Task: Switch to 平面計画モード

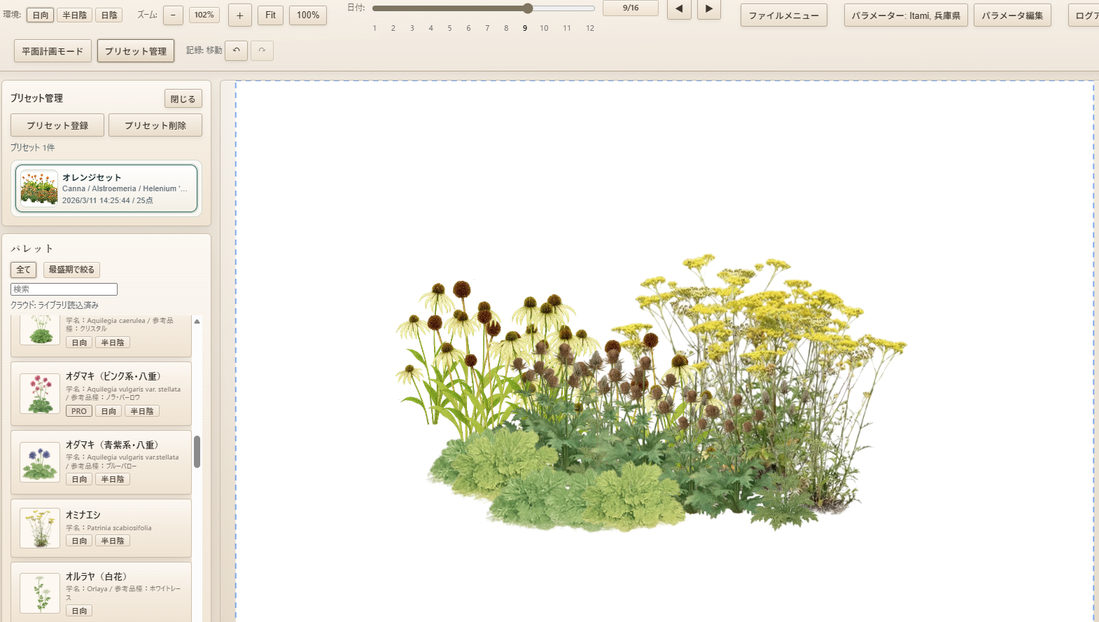Action: (53, 51)
